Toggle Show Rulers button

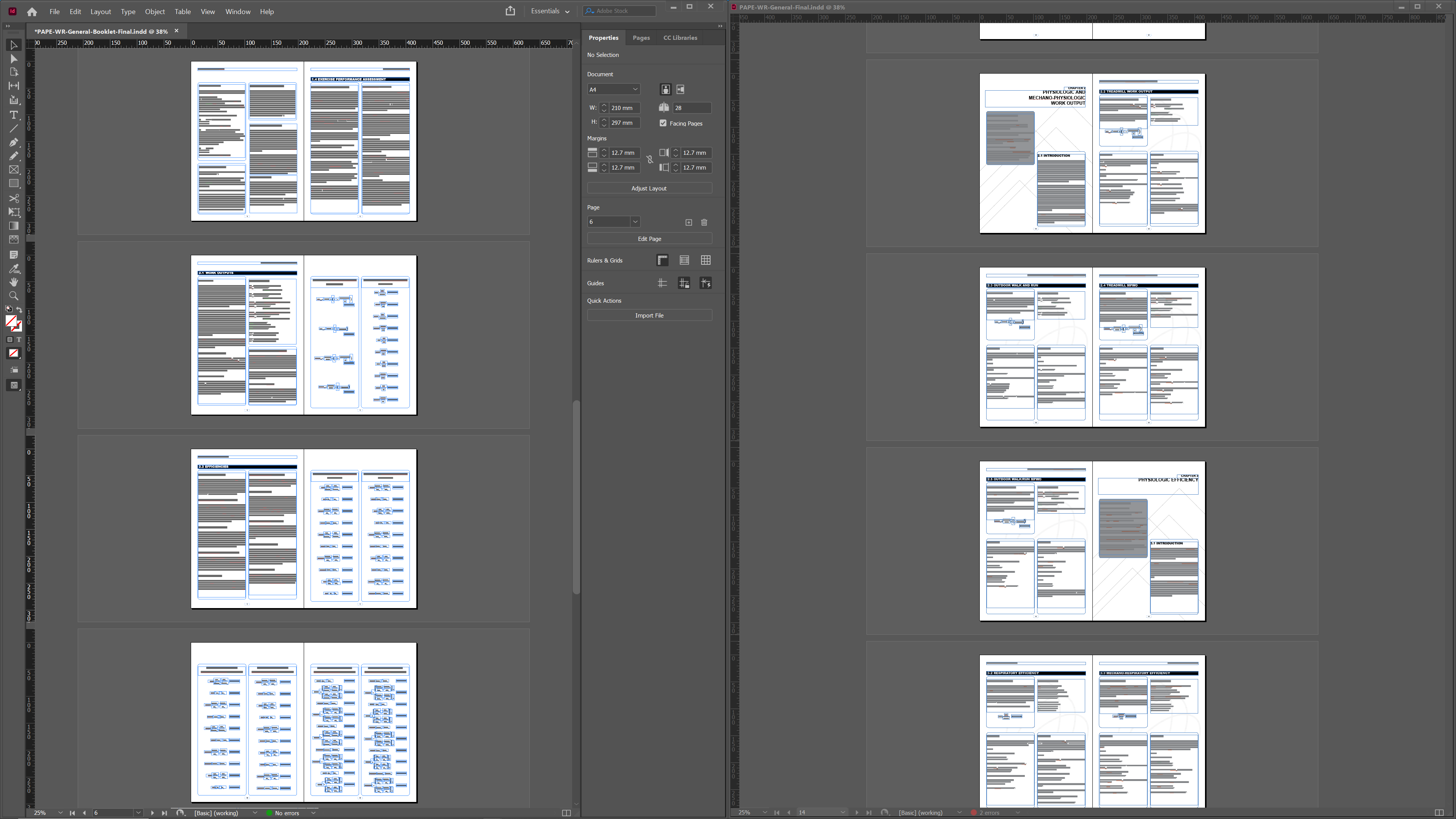point(662,260)
